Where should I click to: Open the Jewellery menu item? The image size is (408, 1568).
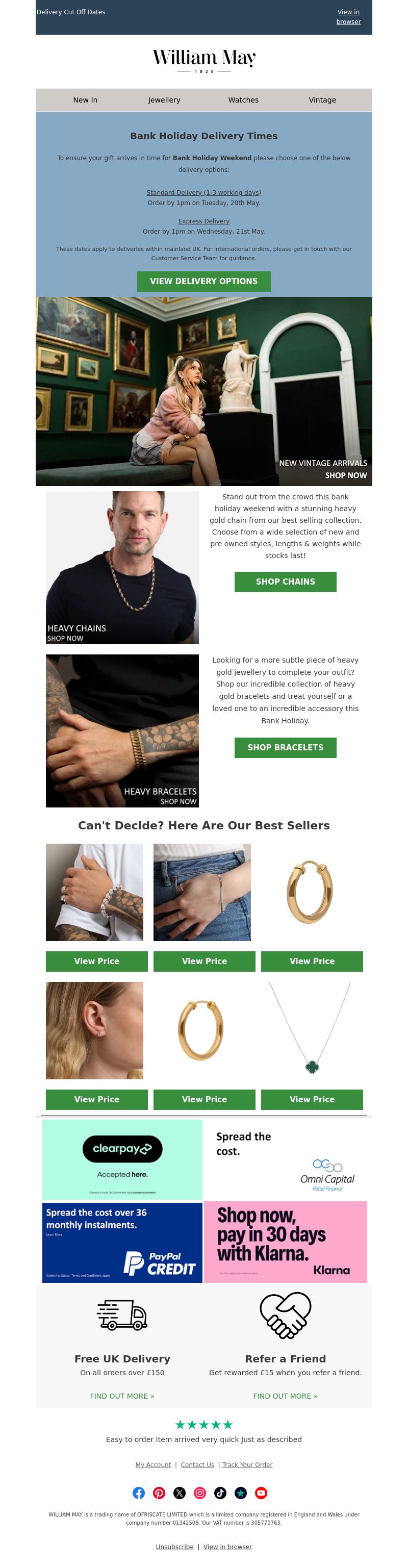164,100
